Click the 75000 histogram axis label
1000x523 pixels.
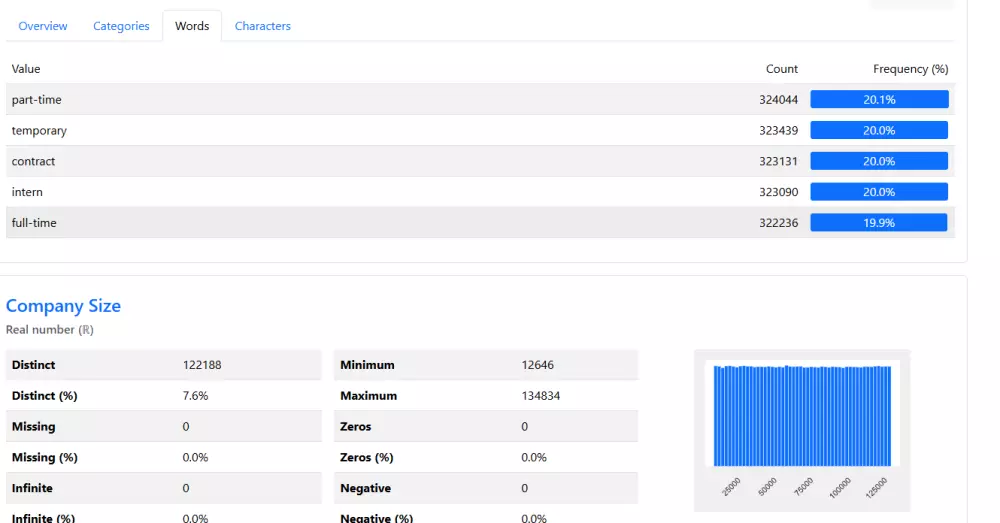point(804,487)
